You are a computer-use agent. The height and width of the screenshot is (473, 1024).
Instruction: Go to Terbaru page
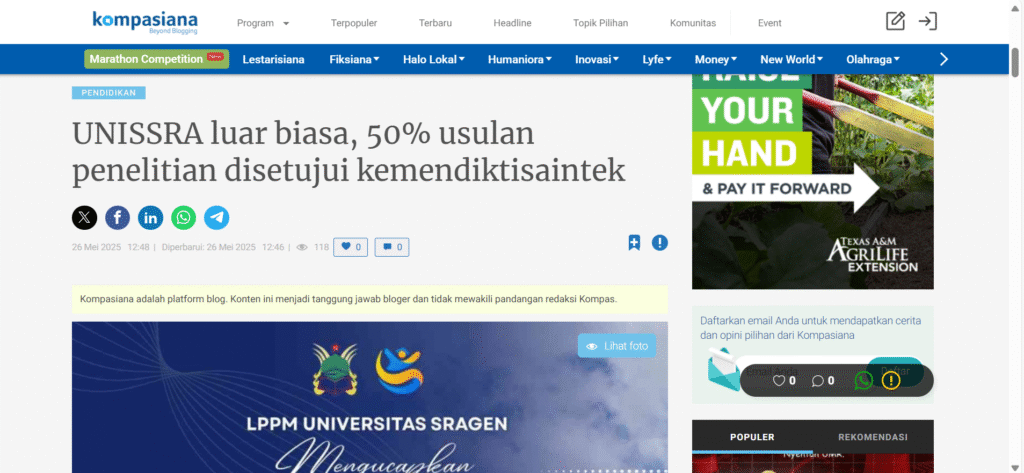pos(435,23)
